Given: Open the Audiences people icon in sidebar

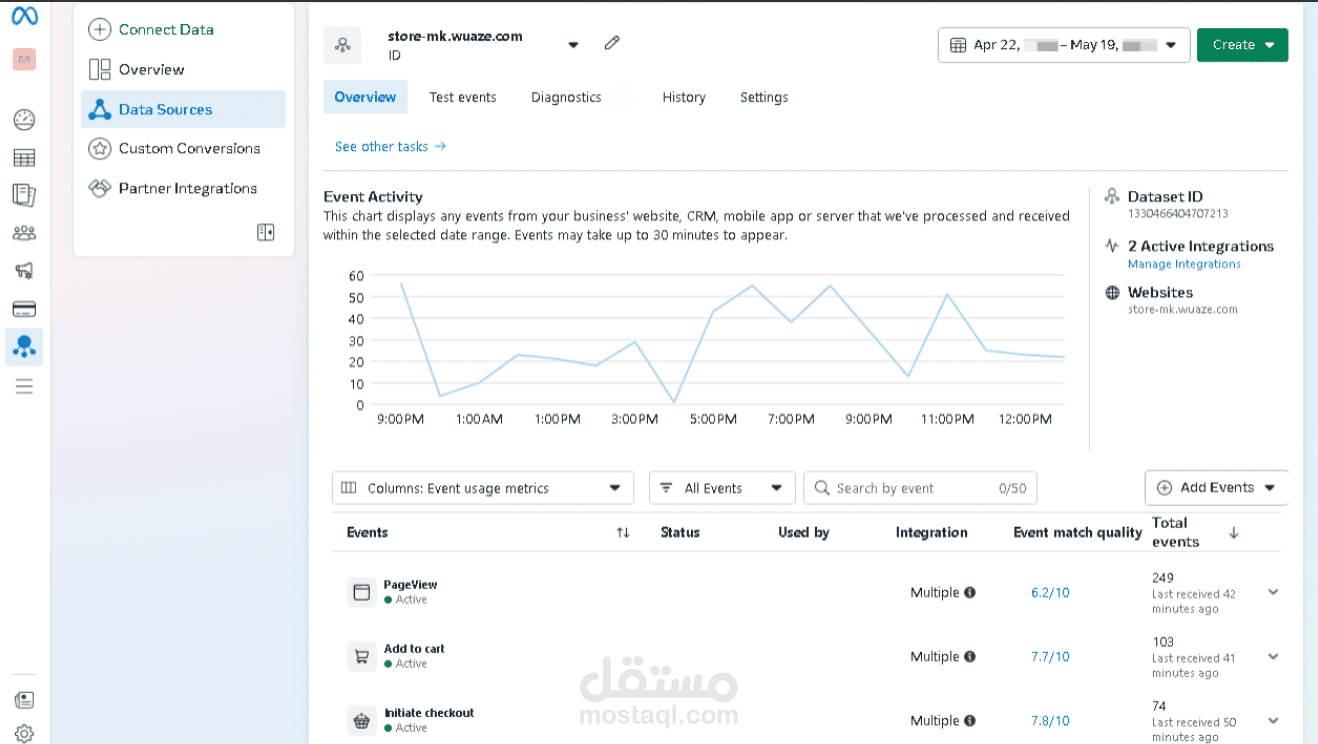Looking at the screenshot, I should (x=24, y=233).
